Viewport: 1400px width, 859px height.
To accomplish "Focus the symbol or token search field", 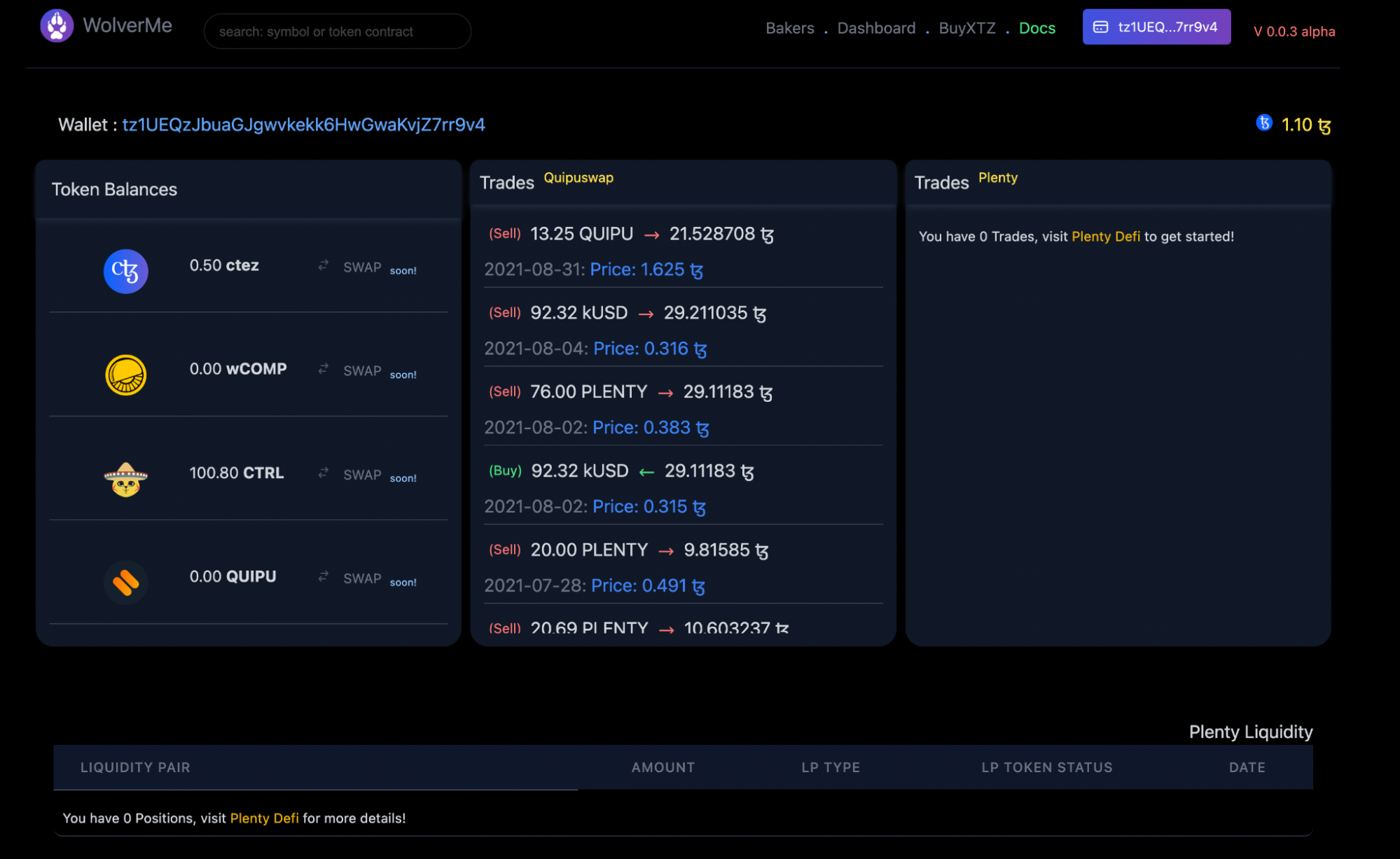I will (337, 32).
